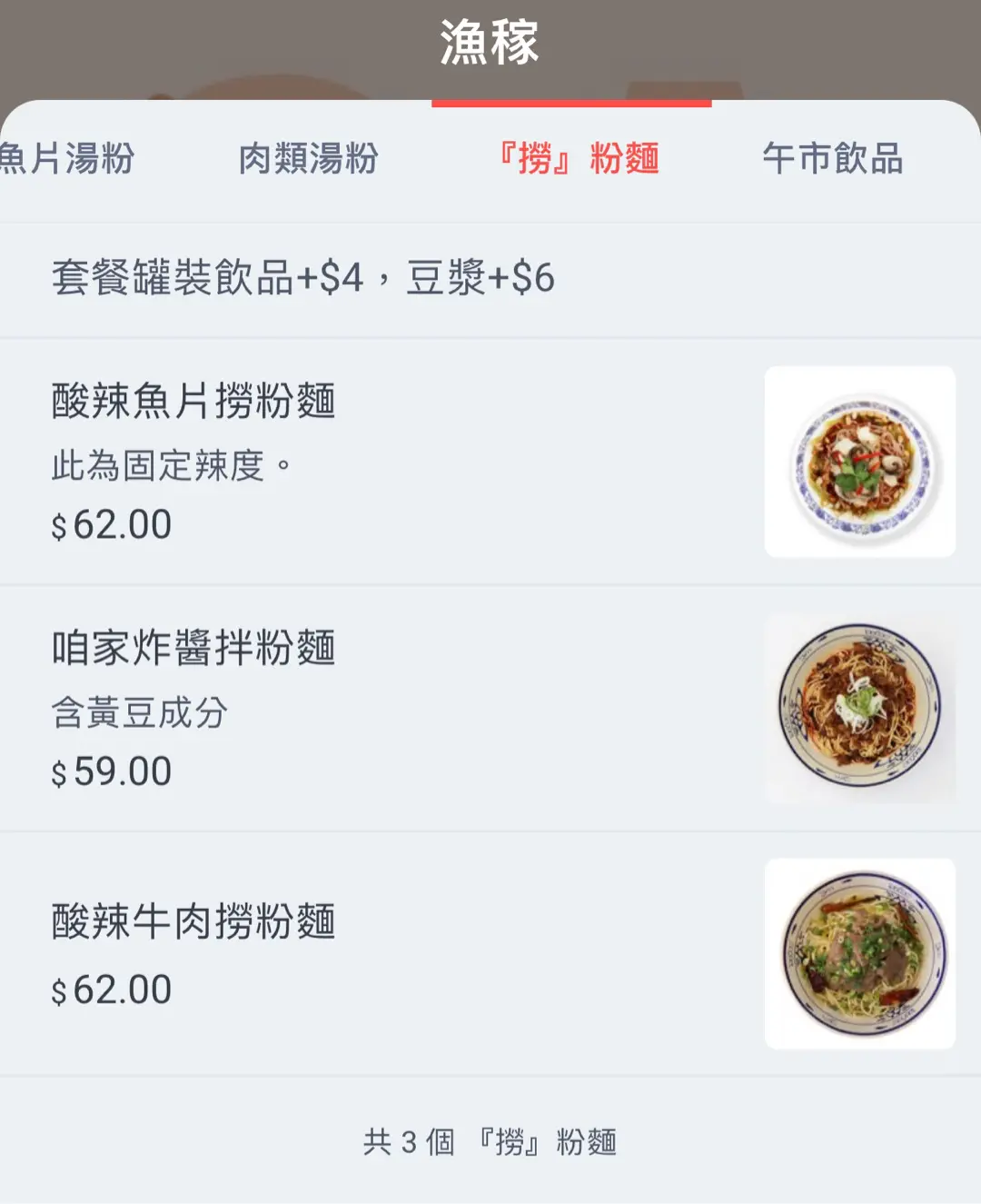Open the 酸辣魚片撈粉麵 dish photo
Screen dimensions: 981x1204
tap(859, 462)
